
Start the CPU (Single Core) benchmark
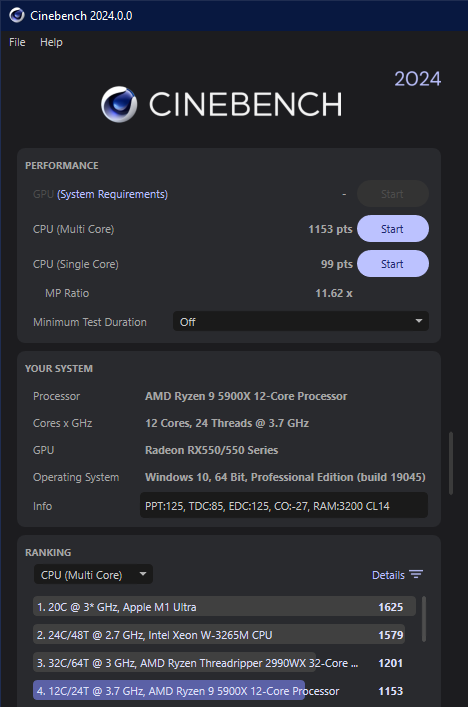[393, 264]
